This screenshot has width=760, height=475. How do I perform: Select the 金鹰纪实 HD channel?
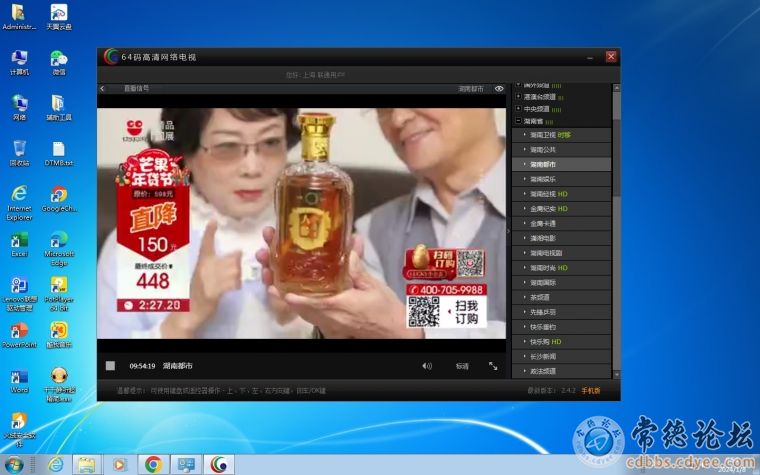tap(561, 209)
